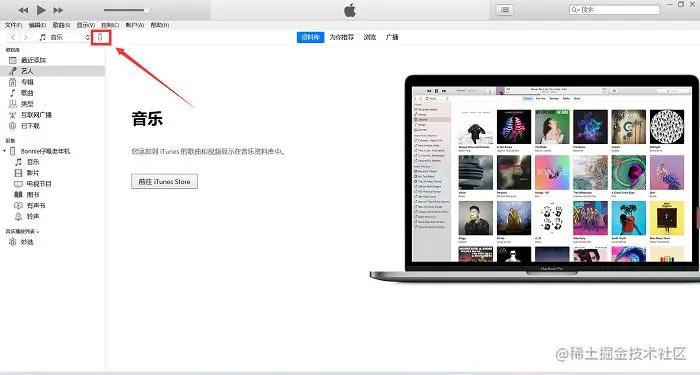Screen dimensions: 700x375
Task: Open the 妙选 playlist
Action: click(52, 242)
